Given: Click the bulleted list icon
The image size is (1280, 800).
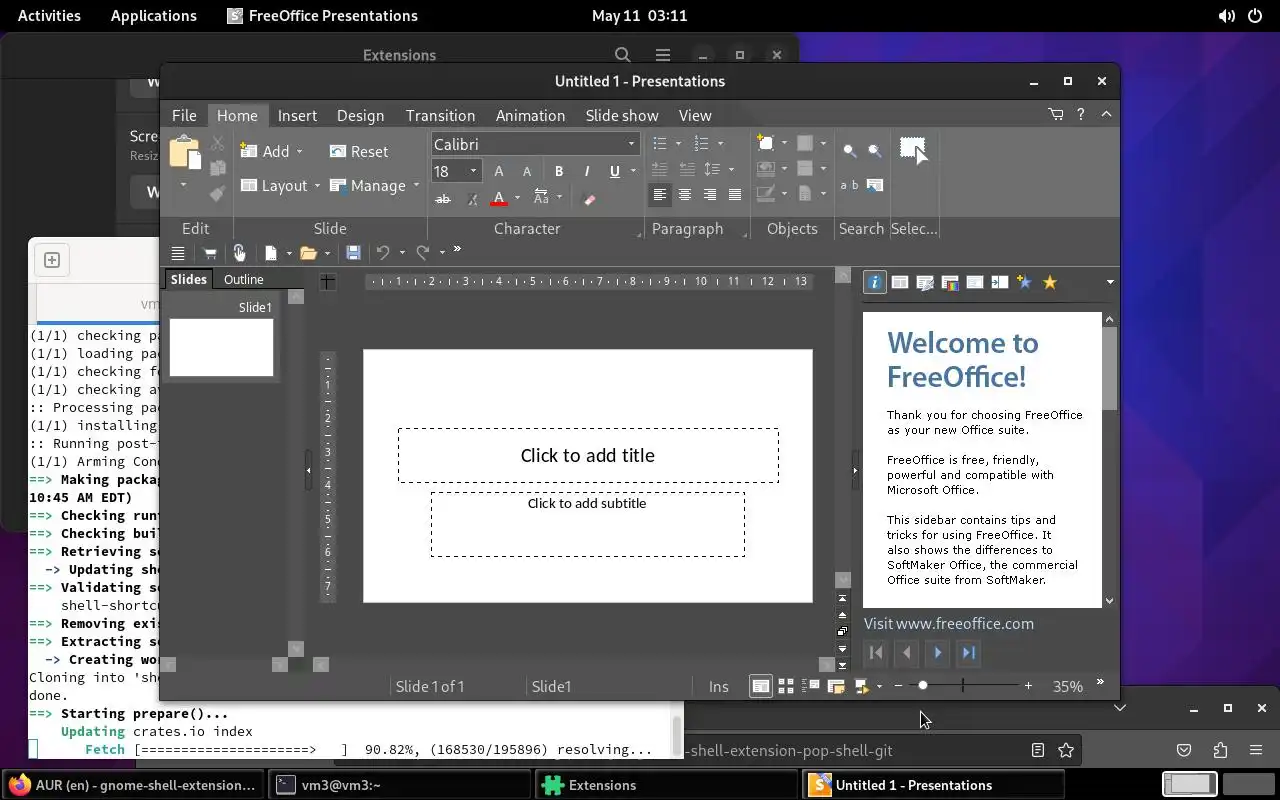Looking at the screenshot, I should pyautogui.click(x=660, y=143).
